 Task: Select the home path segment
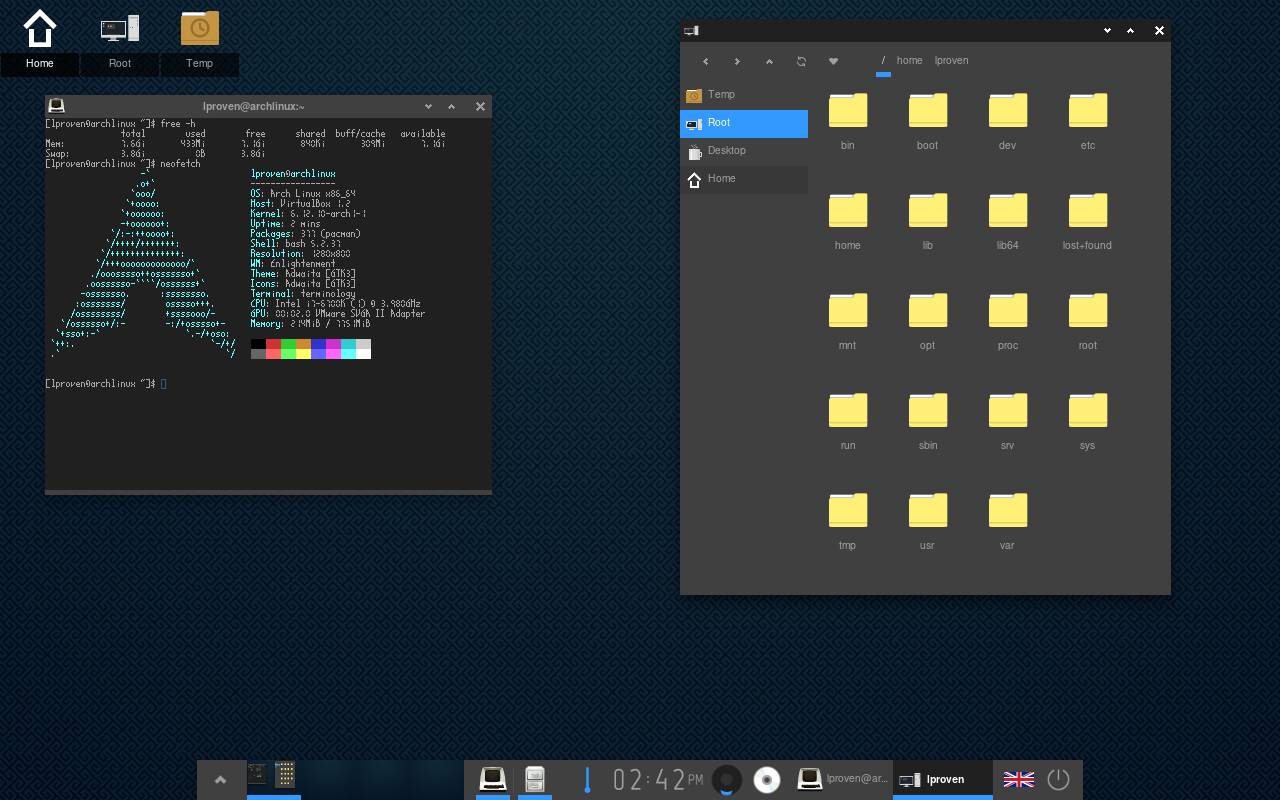coord(909,60)
